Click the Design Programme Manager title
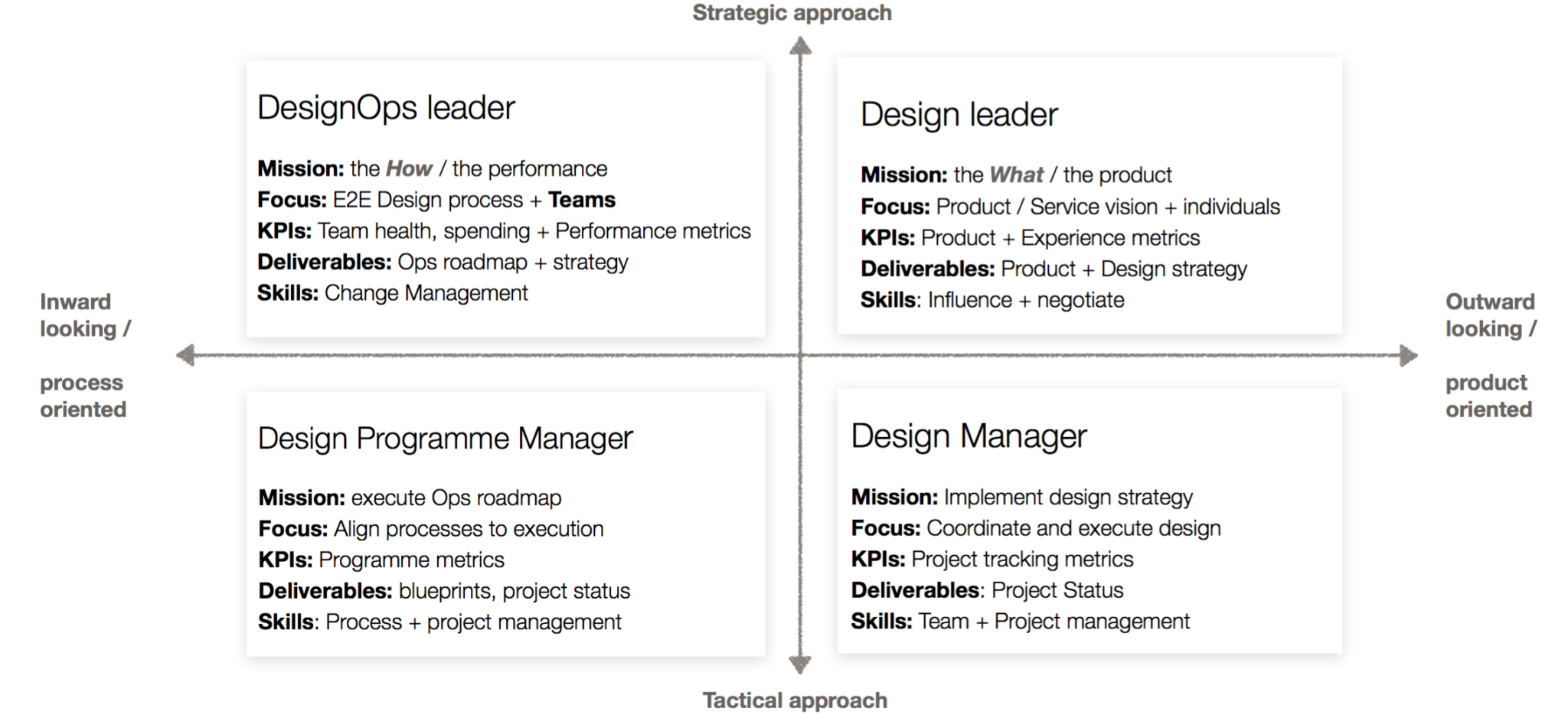This screenshot has width=1568, height=728. (445, 439)
